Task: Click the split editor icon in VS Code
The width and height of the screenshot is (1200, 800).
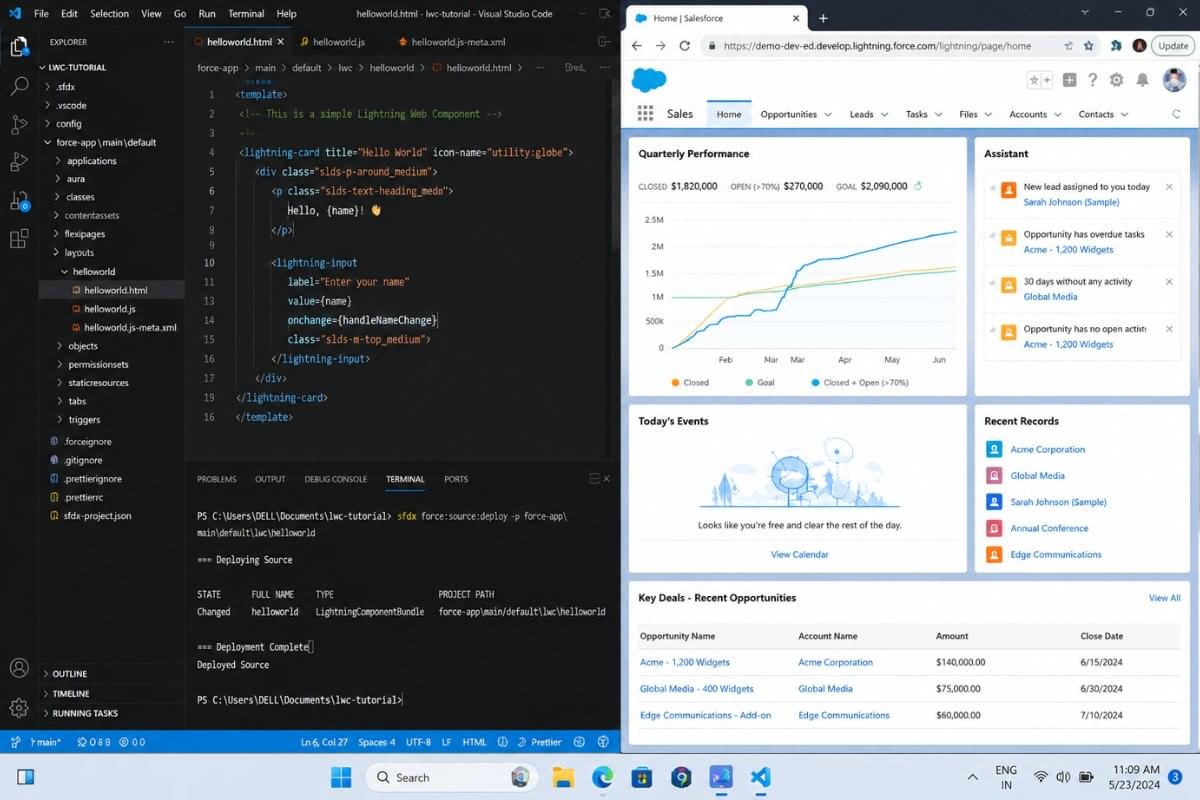Action: pyautogui.click(x=603, y=42)
